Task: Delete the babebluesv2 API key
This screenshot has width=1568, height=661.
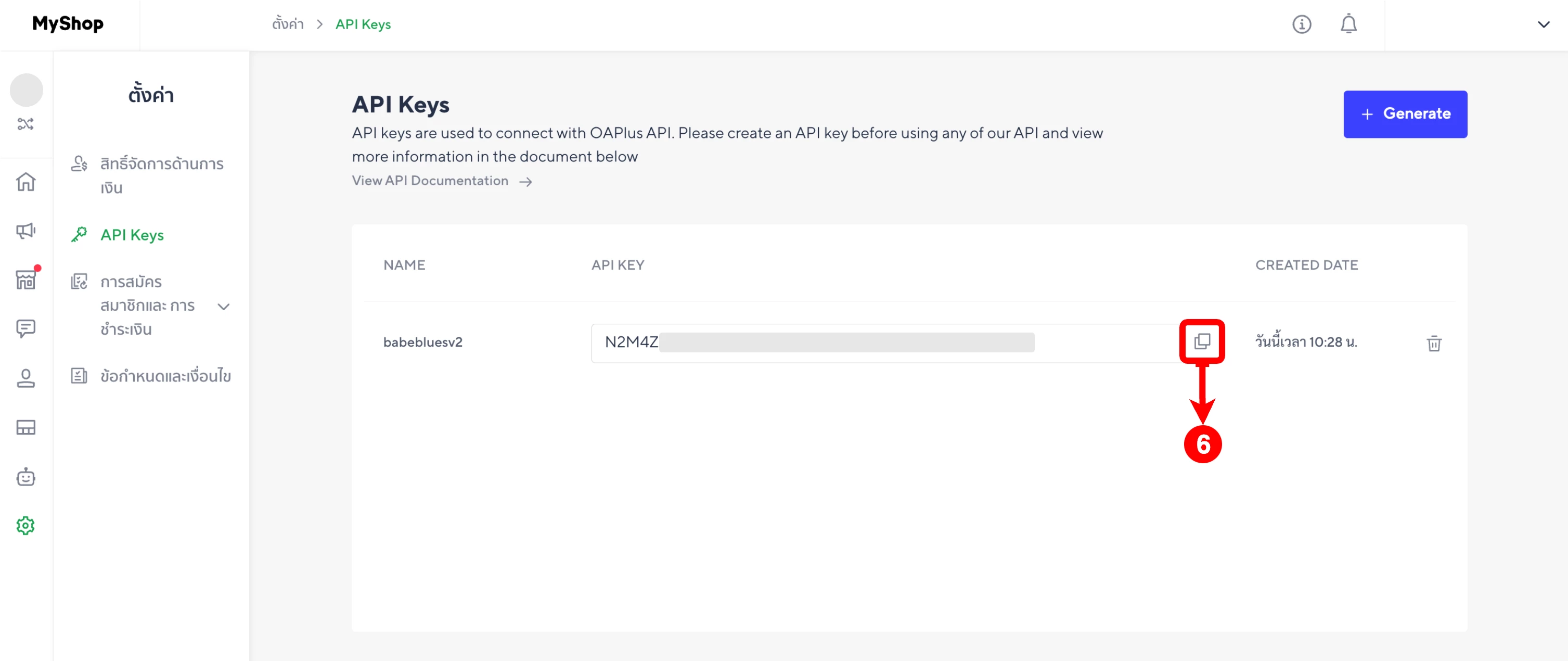Action: 1433,344
